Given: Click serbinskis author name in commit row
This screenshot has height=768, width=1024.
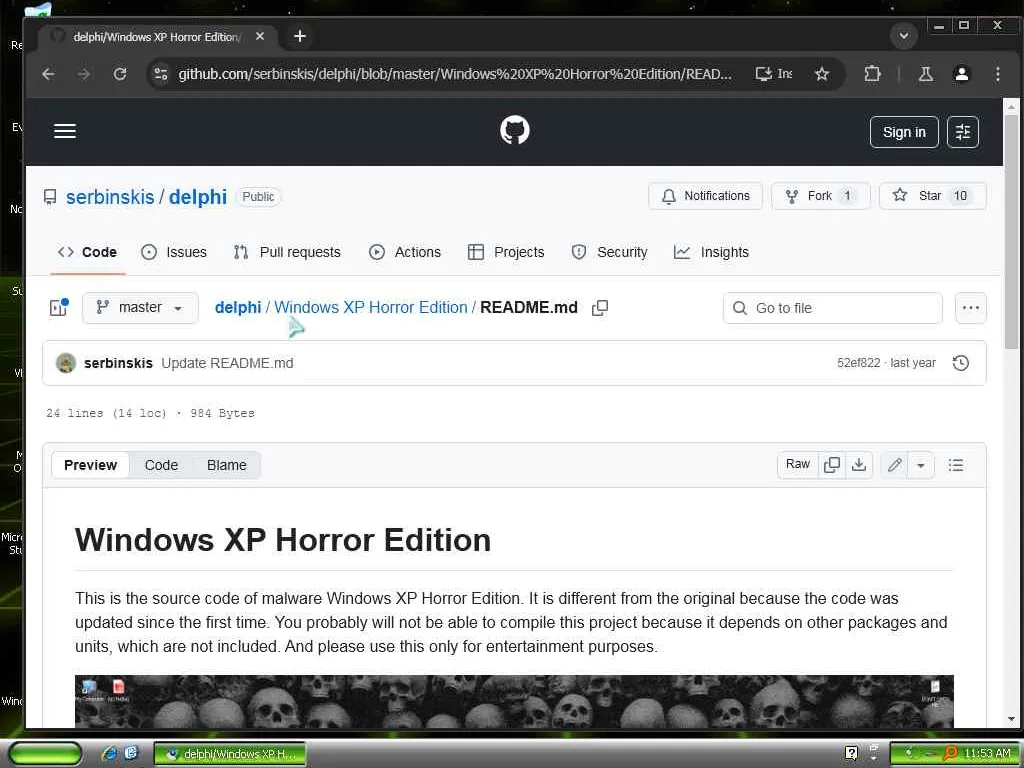Looking at the screenshot, I should tap(118, 363).
